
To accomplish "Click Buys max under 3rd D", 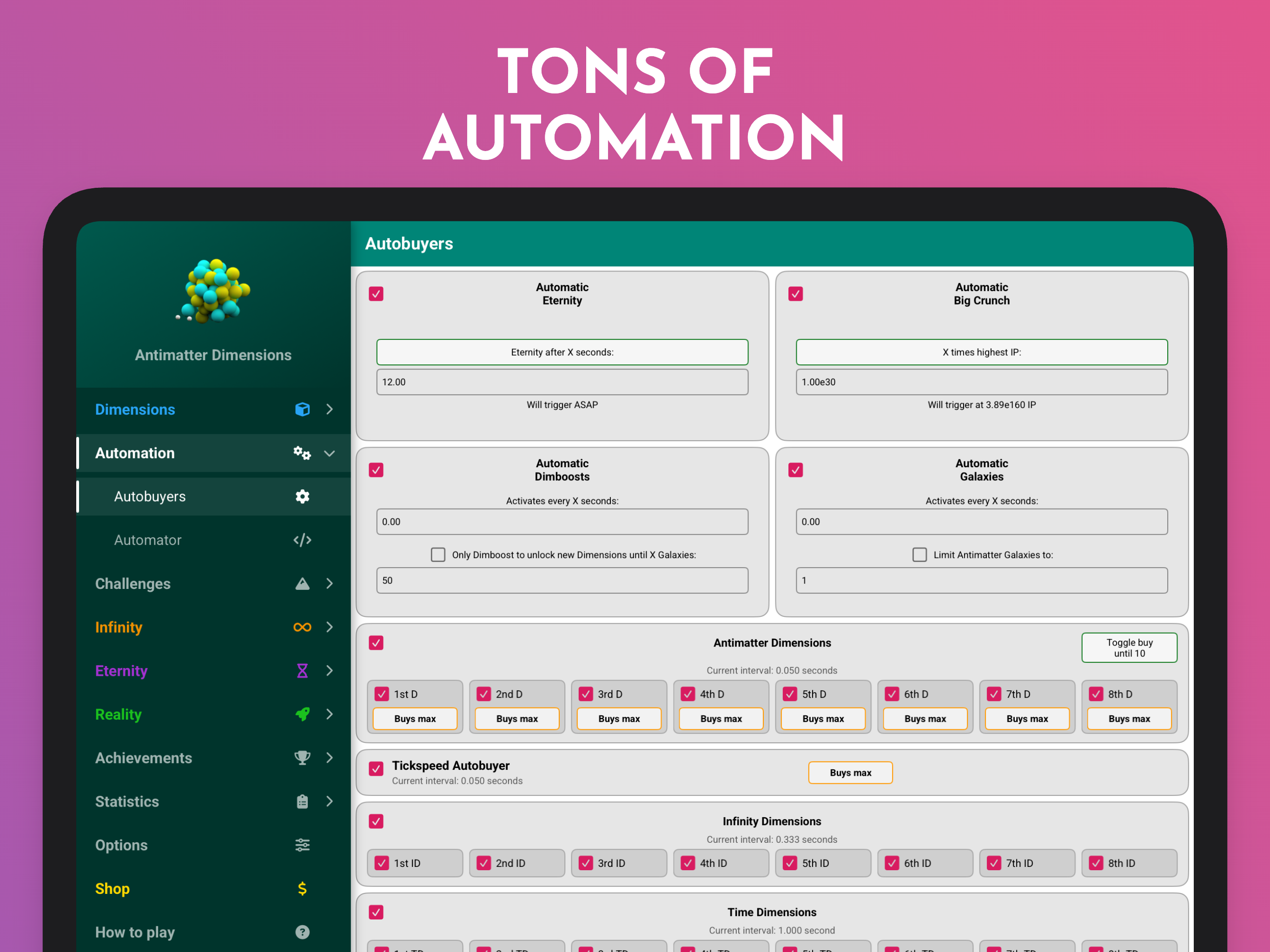I will click(619, 719).
